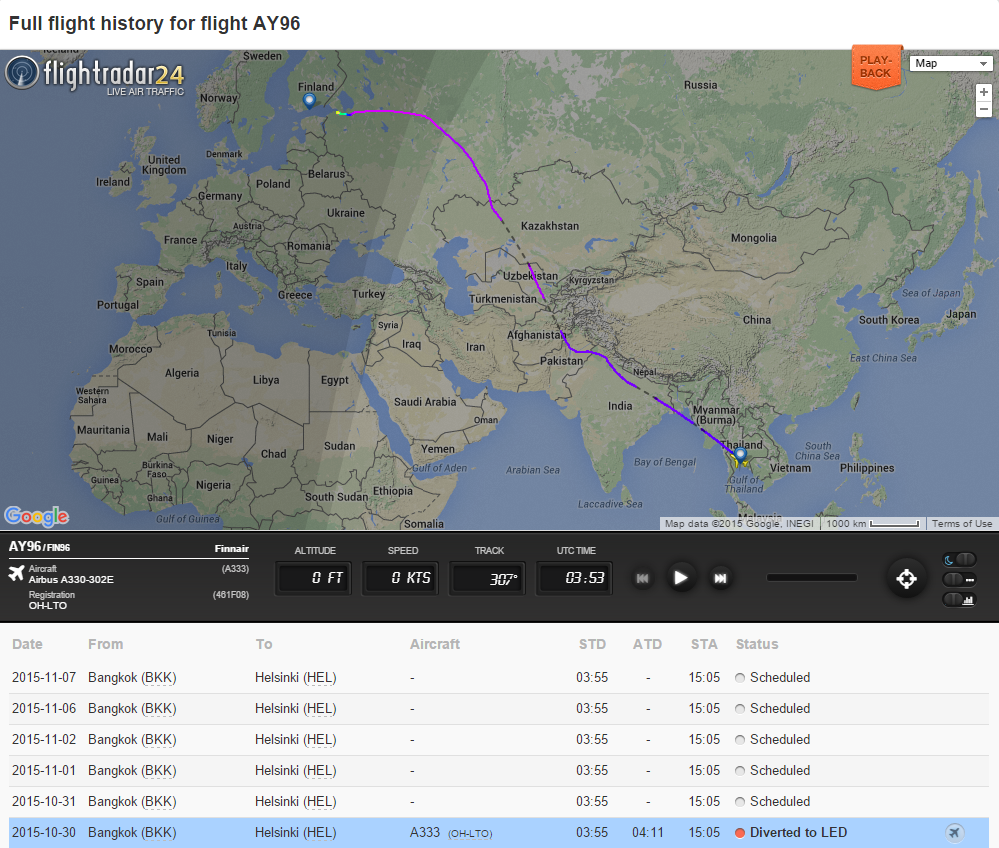The image size is (999, 848).
Task: Rewind flight playback to start
Action: point(643,579)
